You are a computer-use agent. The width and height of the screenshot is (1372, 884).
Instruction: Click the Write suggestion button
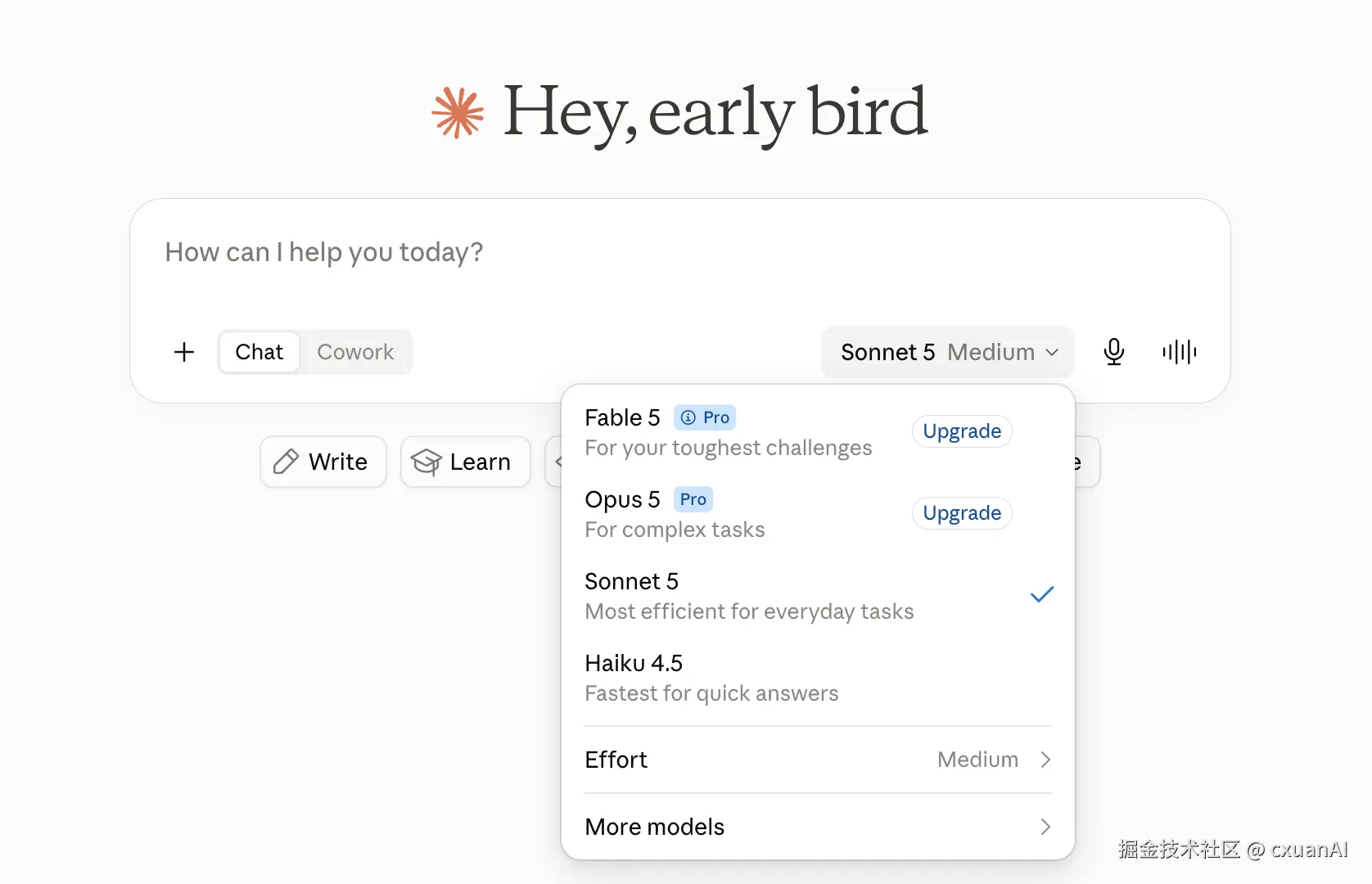click(x=323, y=462)
